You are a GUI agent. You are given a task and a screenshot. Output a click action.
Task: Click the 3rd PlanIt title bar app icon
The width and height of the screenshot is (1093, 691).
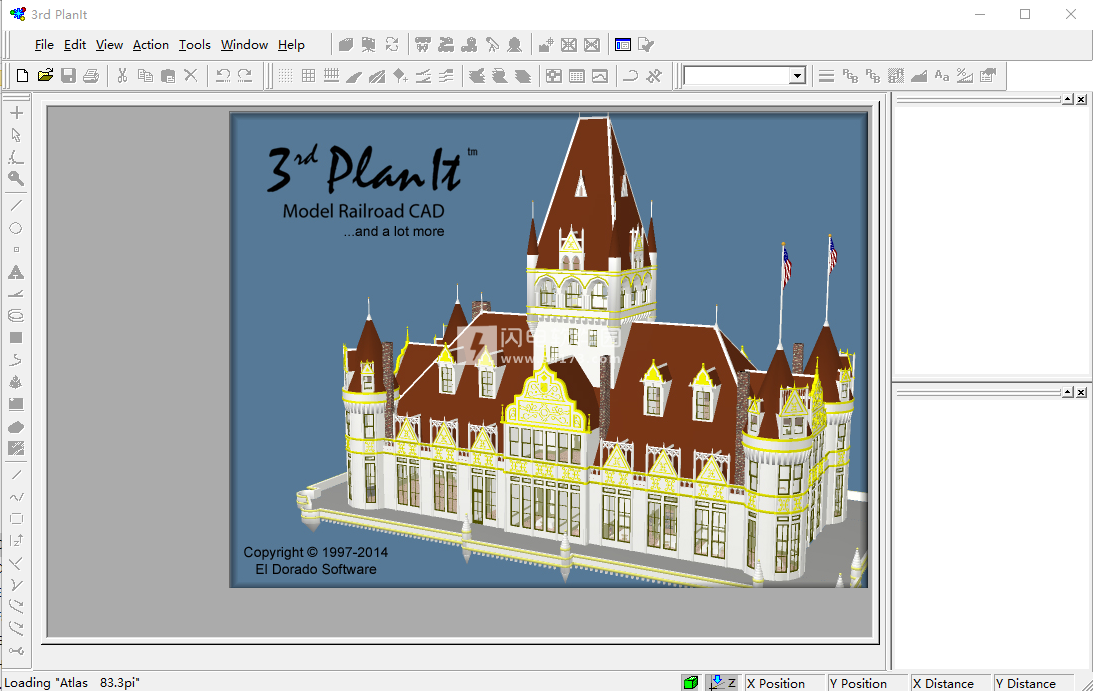[x=17, y=14]
